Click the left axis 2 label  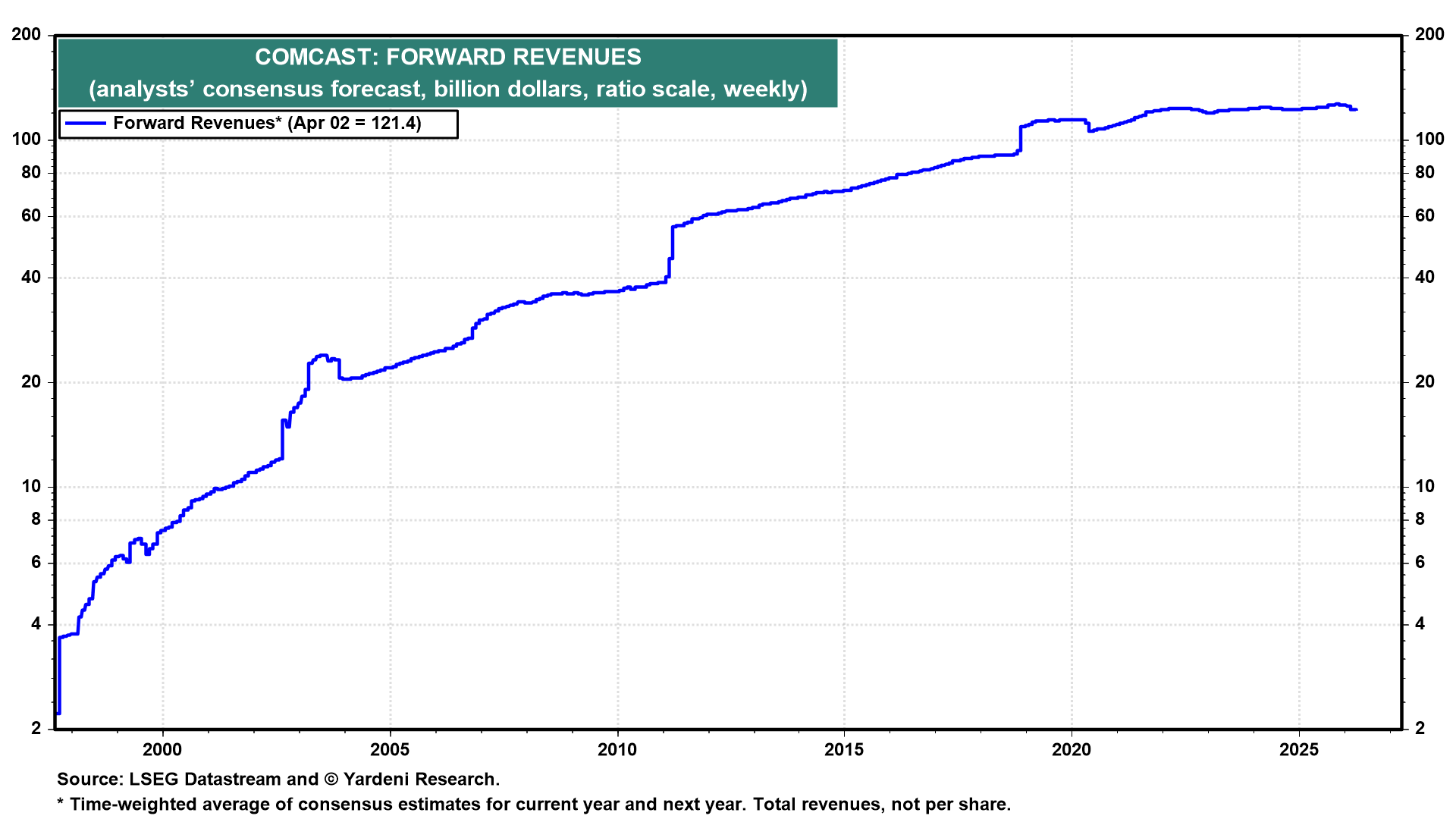coord(36,729)
